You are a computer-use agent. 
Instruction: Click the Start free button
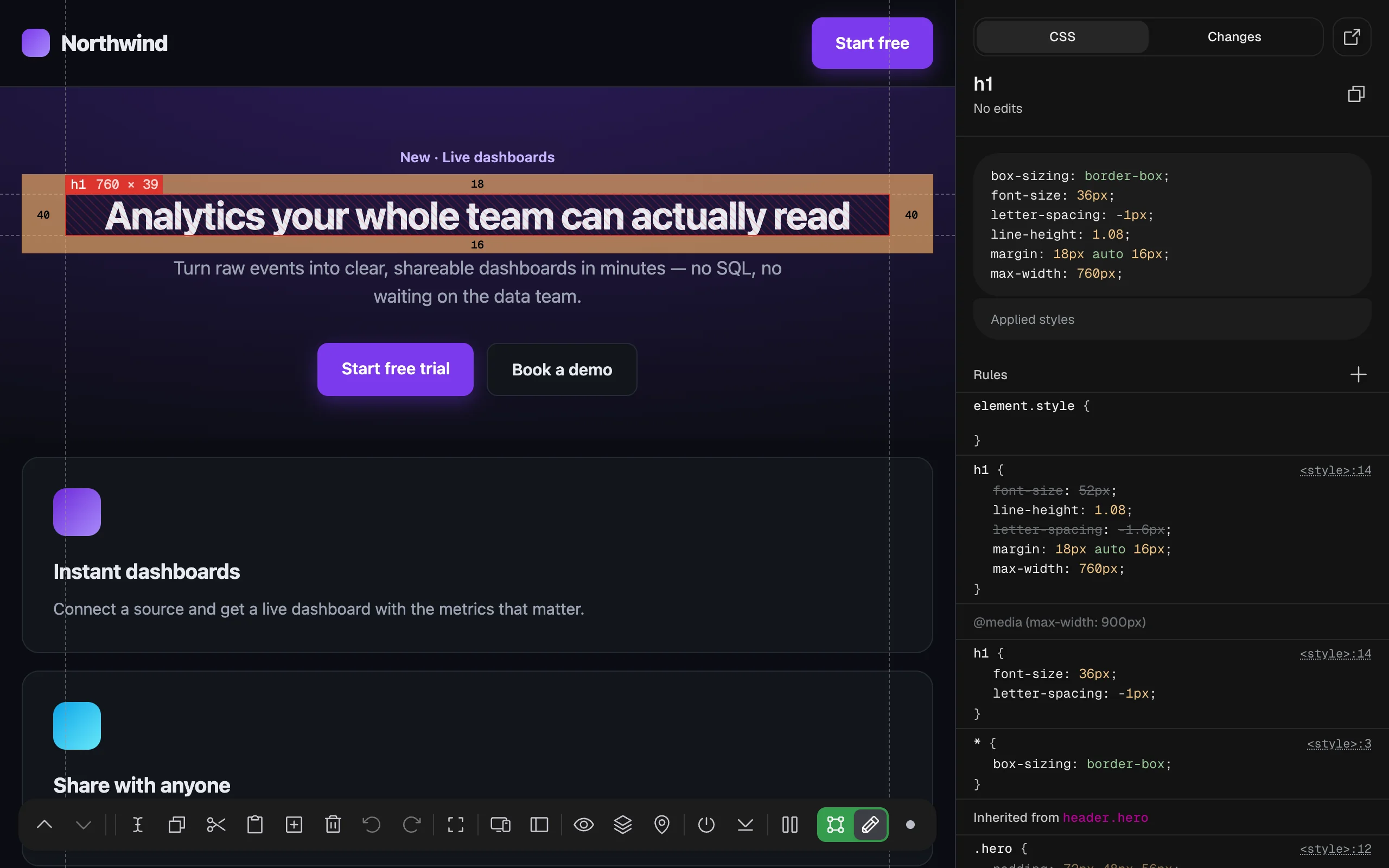tap(872, 43)
